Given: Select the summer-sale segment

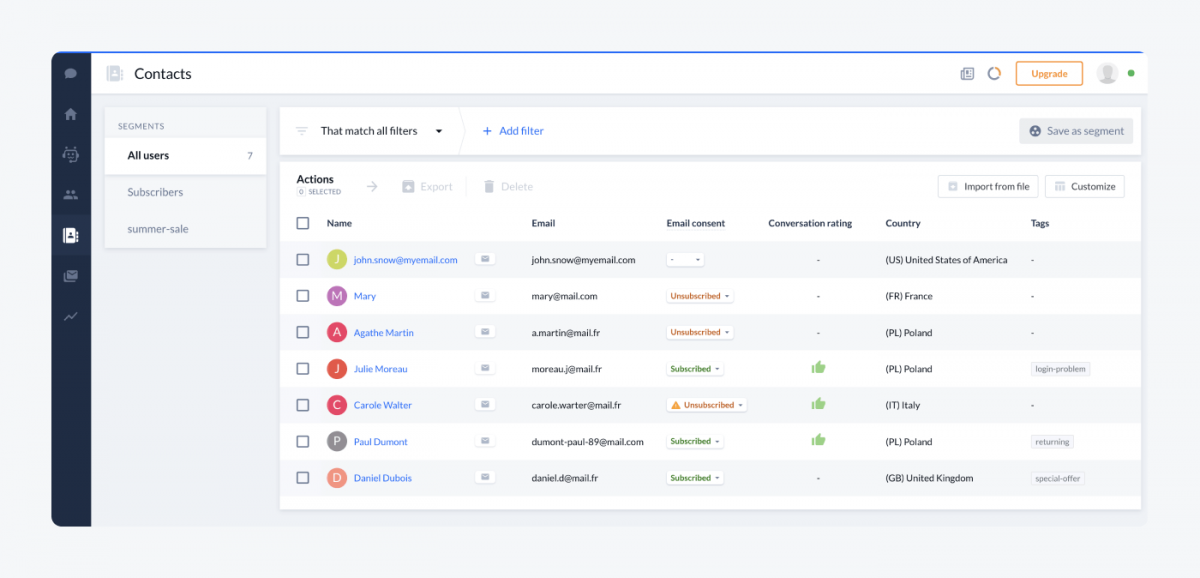Looking at the screenshot, I should click(186, 229).
